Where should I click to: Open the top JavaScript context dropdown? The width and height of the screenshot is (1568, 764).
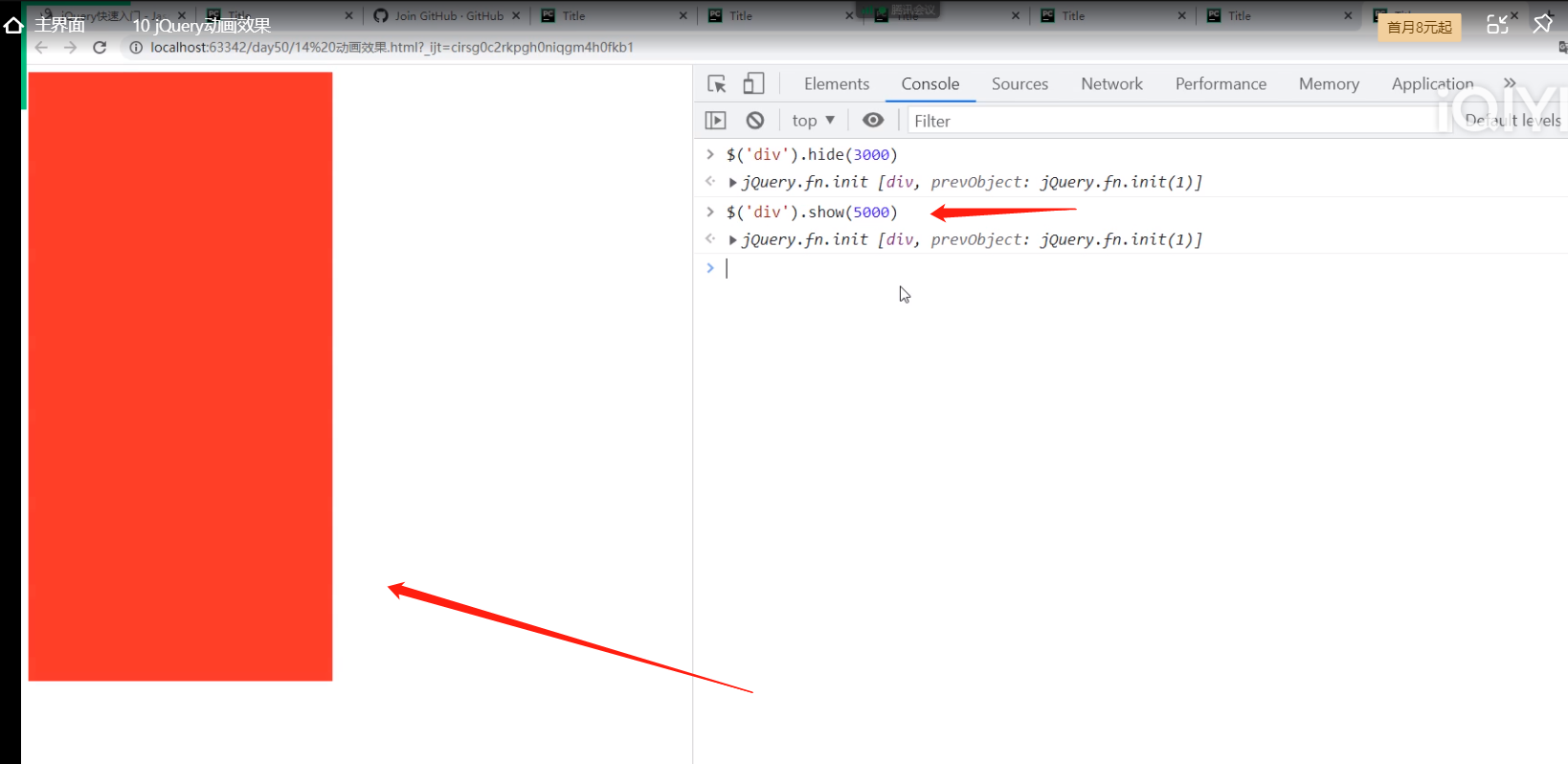(x=814, y=121)
